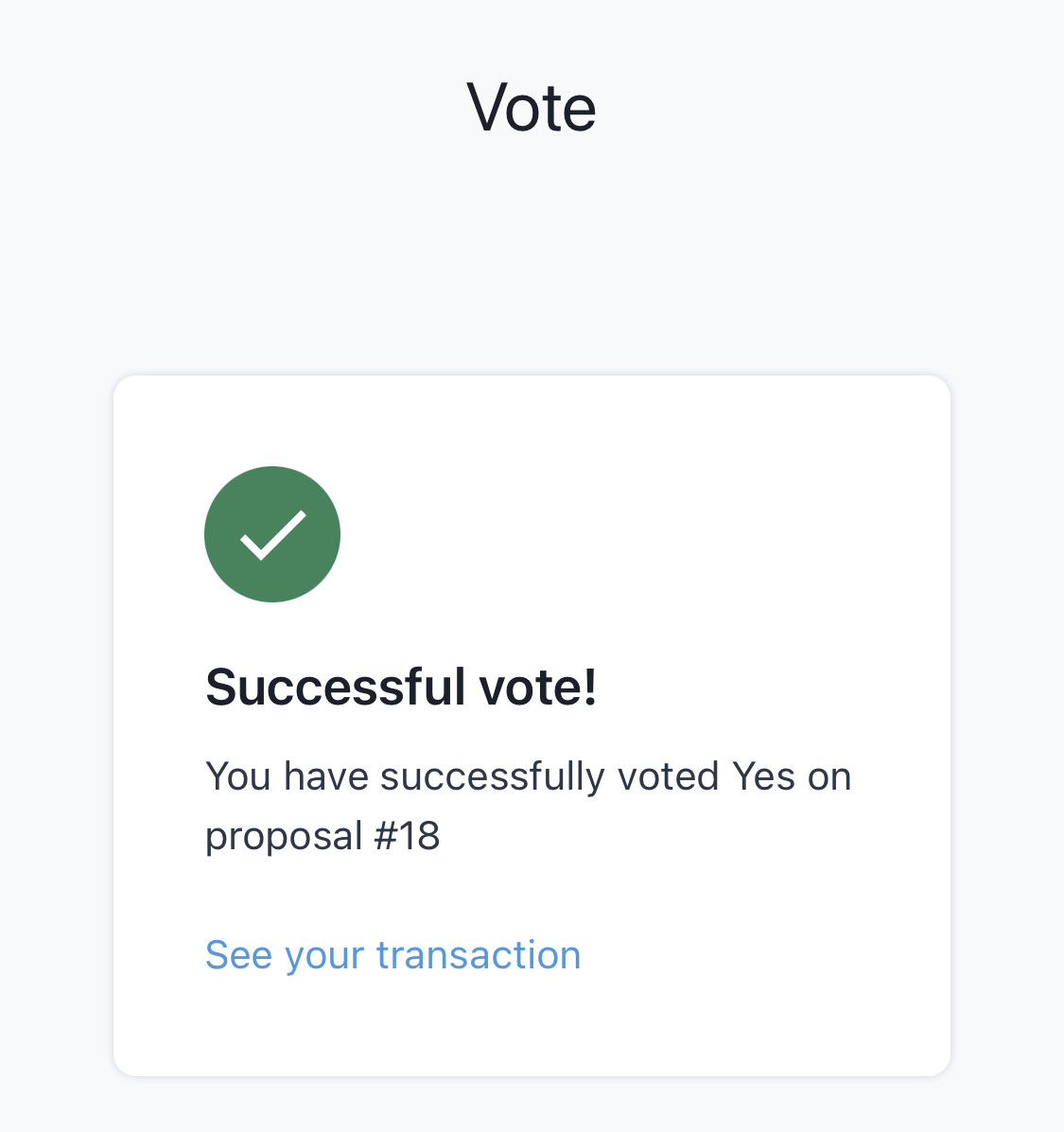
Task: Click the word proposal in the message
Action: pyautogui.click(x=284, y=838)
